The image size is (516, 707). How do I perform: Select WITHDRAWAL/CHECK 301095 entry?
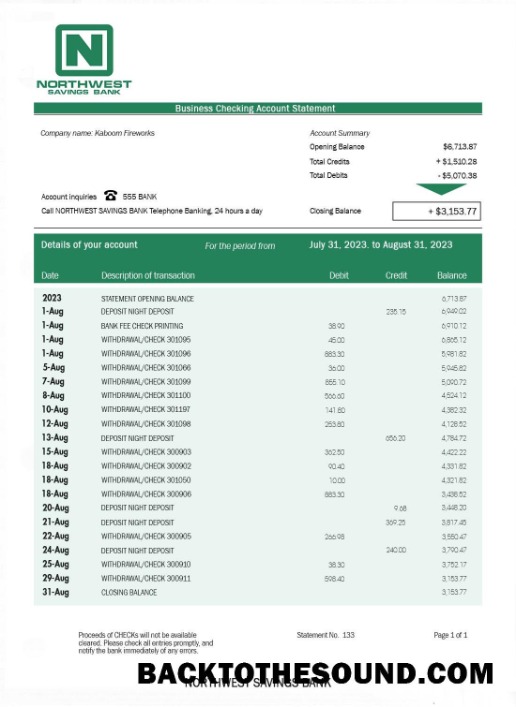(x=146, y=340)
